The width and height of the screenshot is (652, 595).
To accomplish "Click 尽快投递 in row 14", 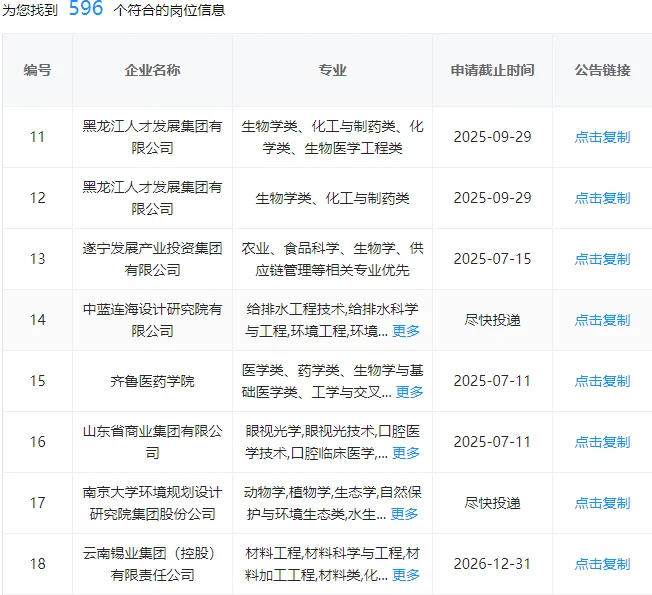I will (x=492, y=320).
